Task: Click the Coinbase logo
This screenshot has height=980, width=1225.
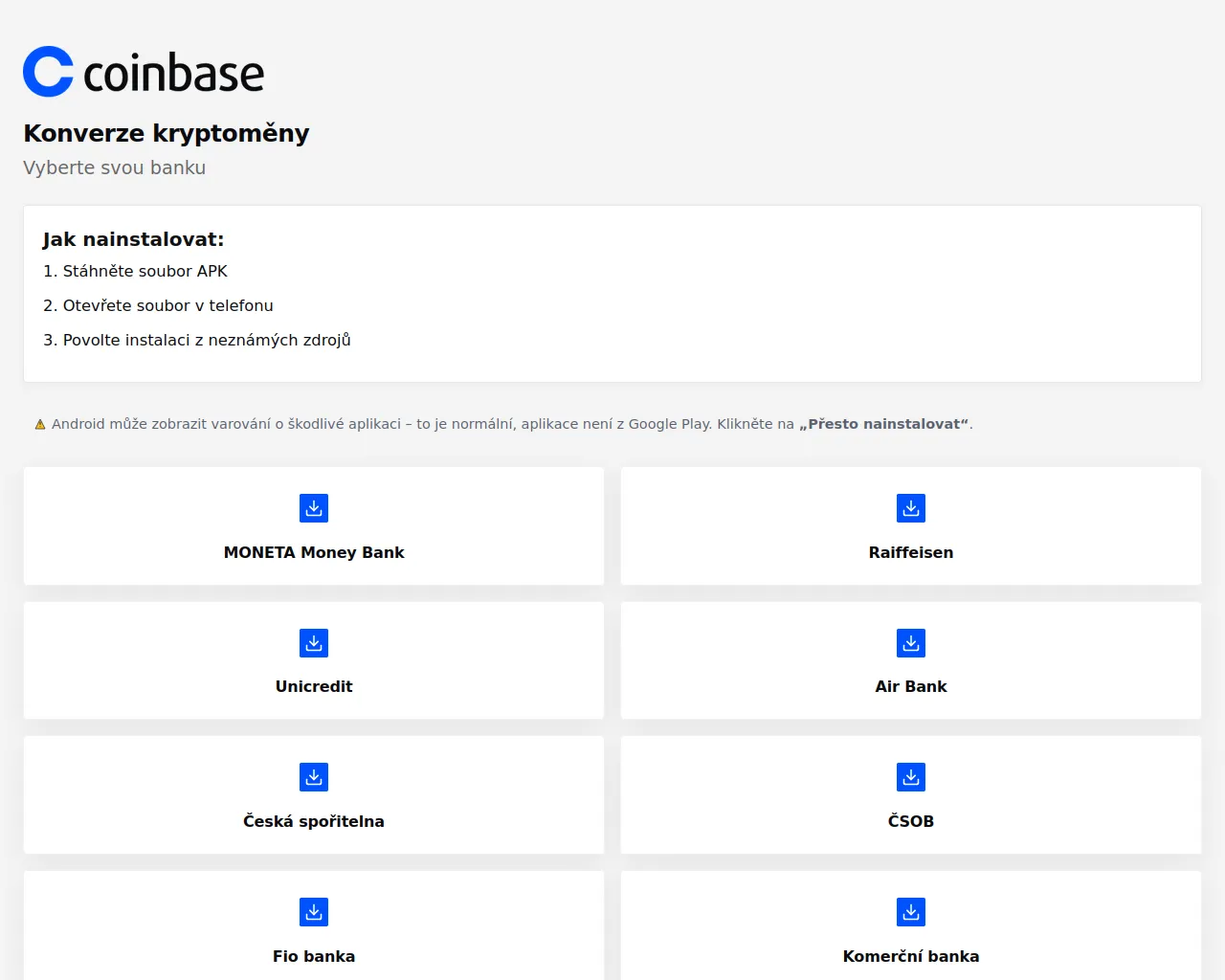Action: (144, 72)
